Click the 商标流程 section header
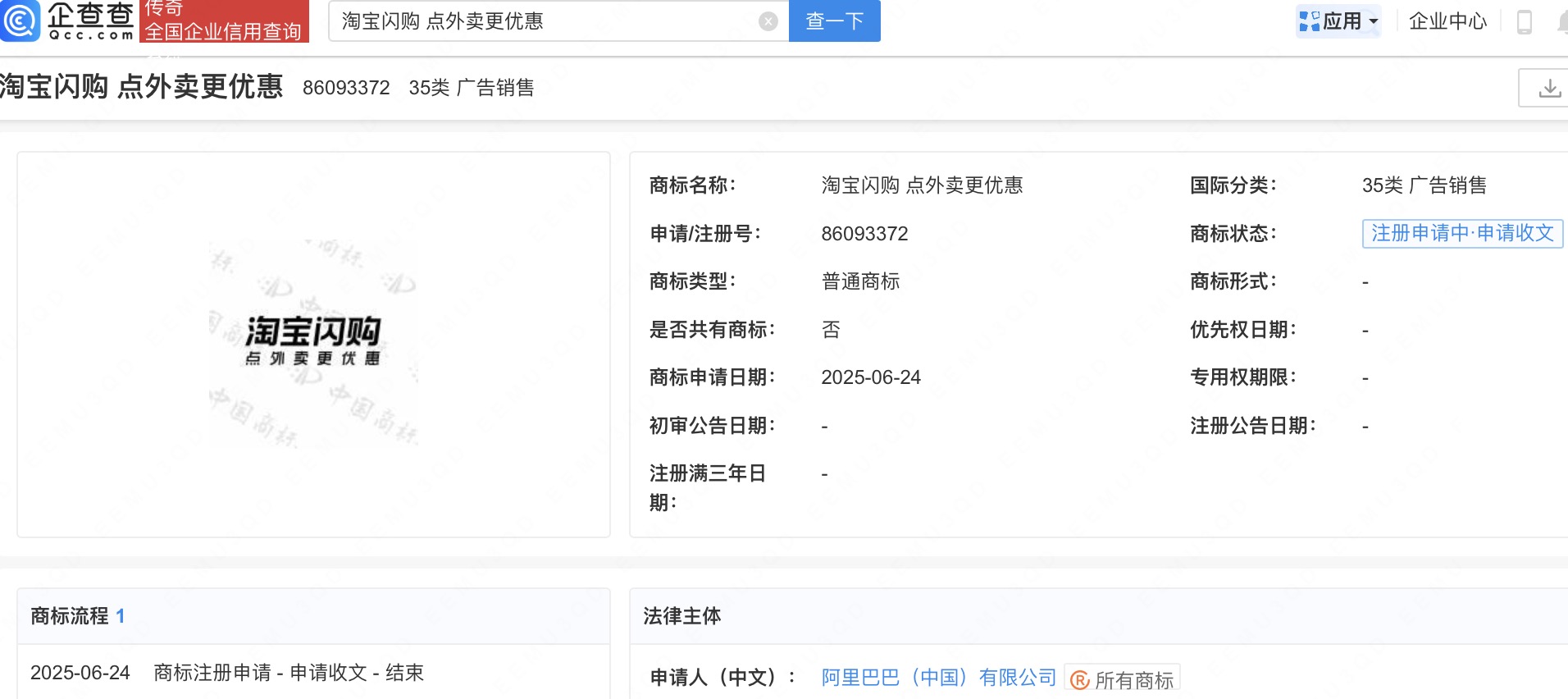1568x699 pixels. pos(78,616)
